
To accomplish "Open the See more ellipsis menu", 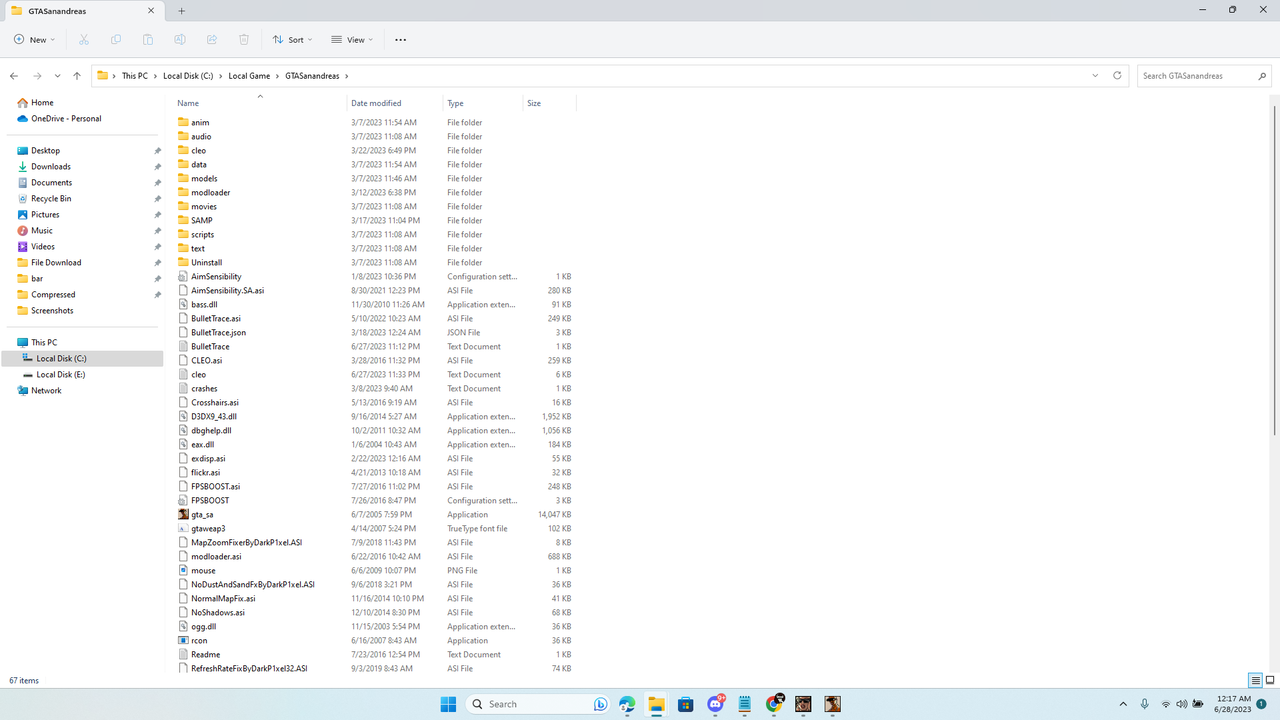I will [401, 40].
